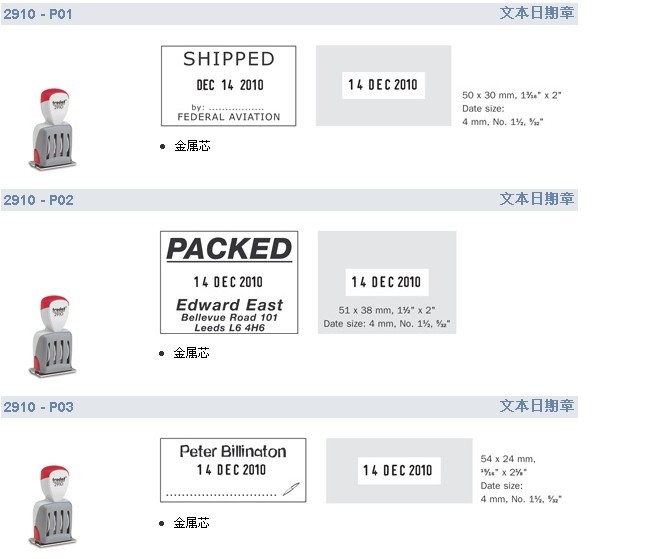Select the SHIPPED Federal Aviation stamp sample

point(228,86)
